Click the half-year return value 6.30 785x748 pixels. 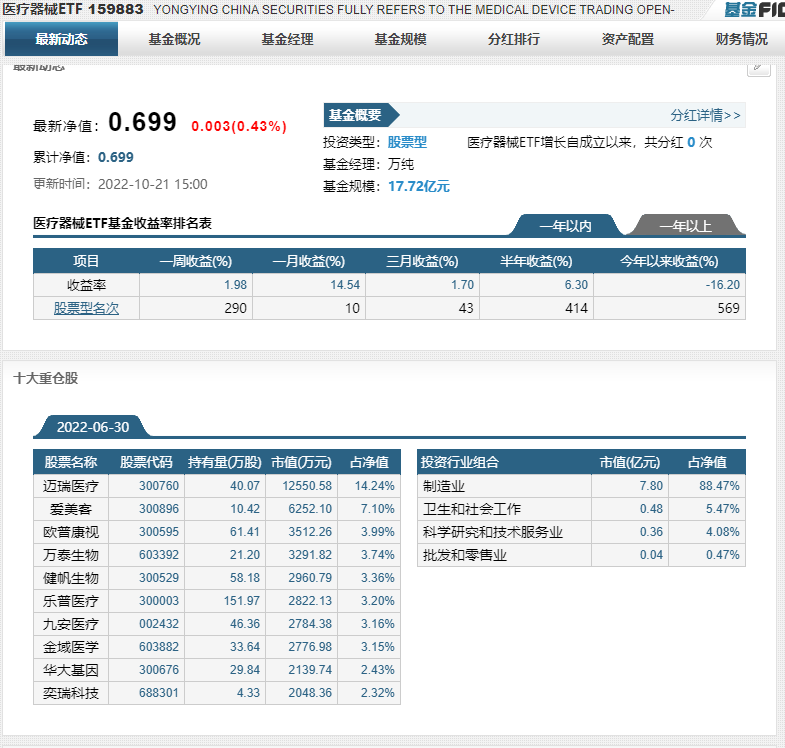coord(576,284)
